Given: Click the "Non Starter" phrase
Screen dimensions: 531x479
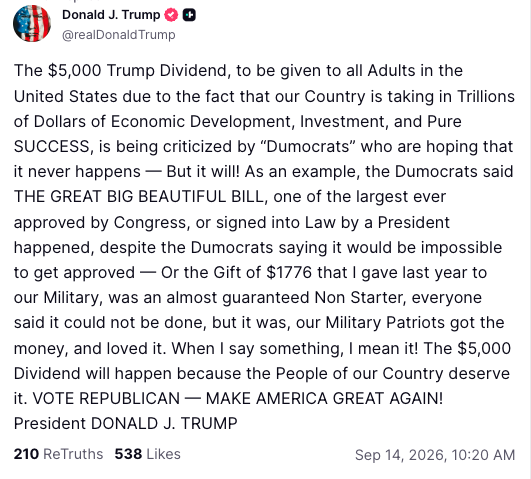Looking at the screenshot, I should coord(360,298).
